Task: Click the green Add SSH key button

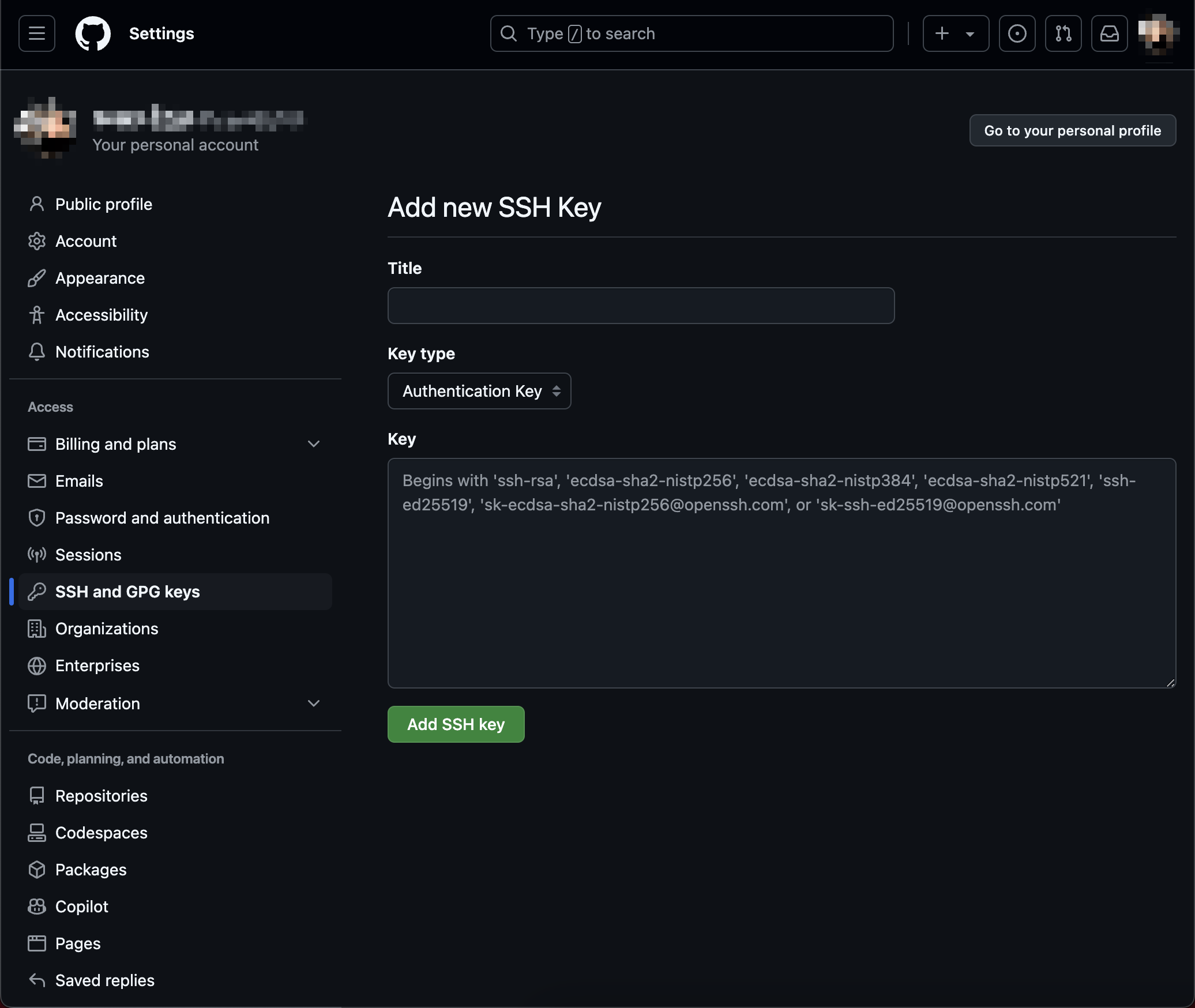Action: tap(456, 724)
